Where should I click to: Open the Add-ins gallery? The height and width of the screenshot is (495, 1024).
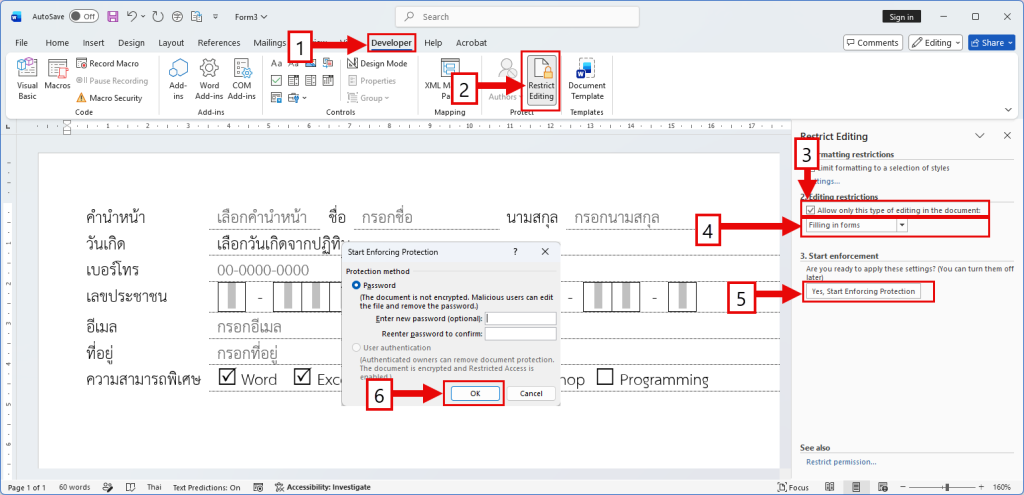pyautogui.click(x=178, y=77)
